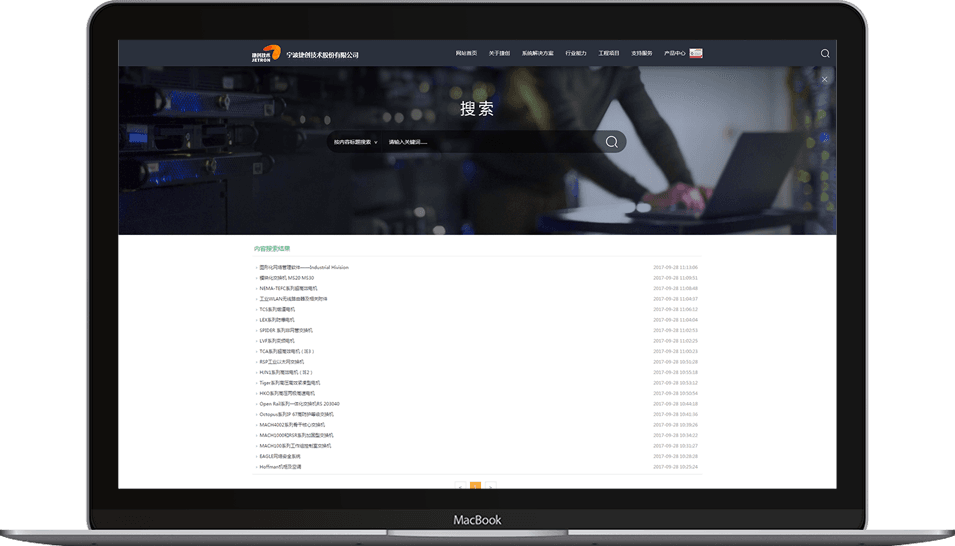Open 网站首页 in the navigation bar
The height and width of the screenshot is (546, 955).
click(466, 53)
